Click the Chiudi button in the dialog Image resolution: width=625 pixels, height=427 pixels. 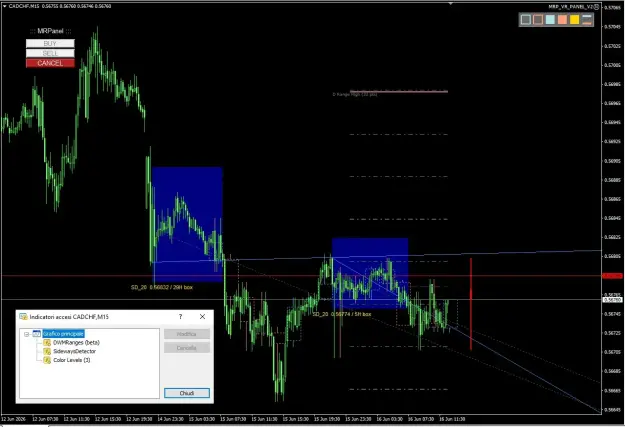pos(187,393)
